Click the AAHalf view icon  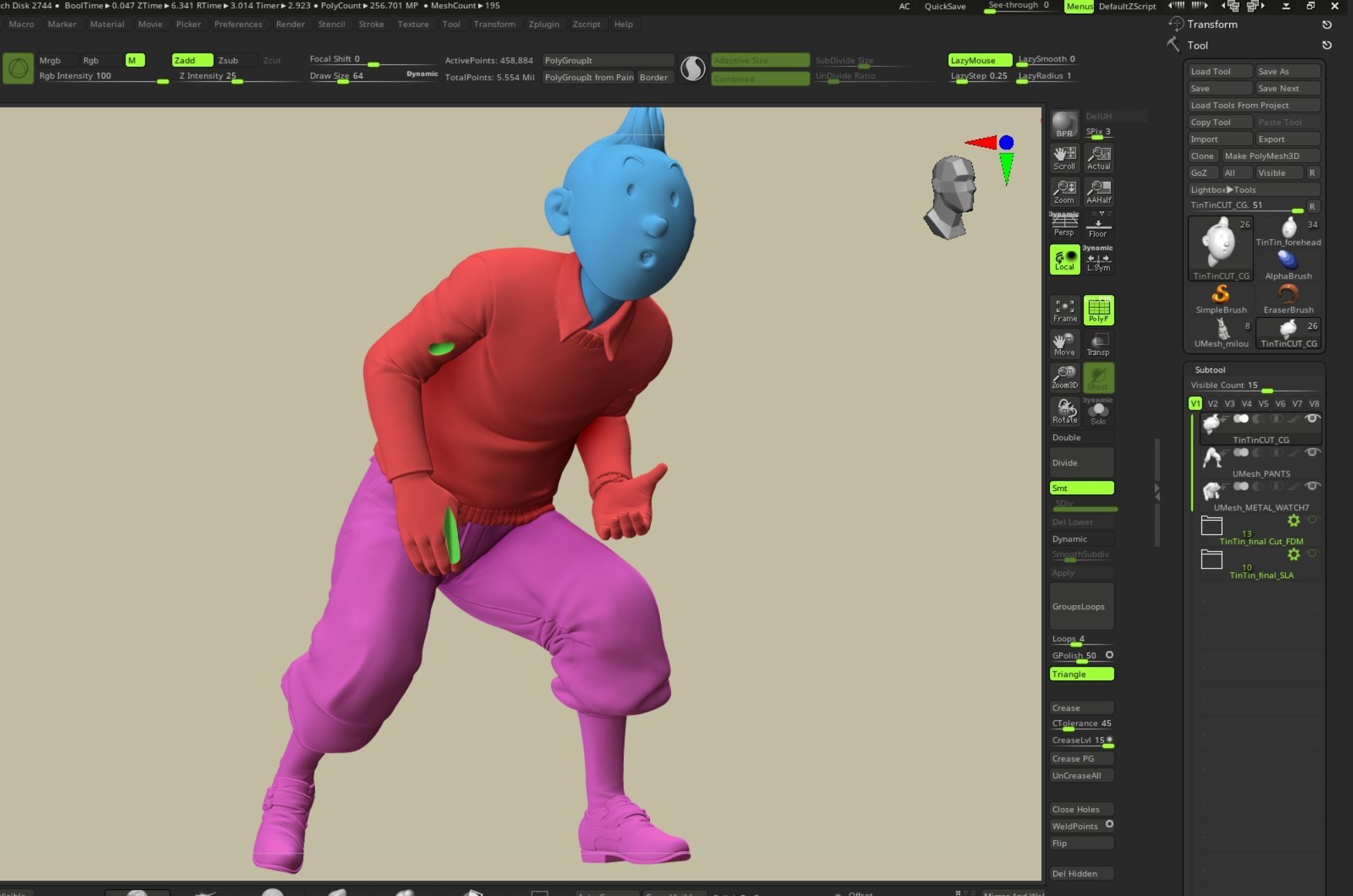1098,191
